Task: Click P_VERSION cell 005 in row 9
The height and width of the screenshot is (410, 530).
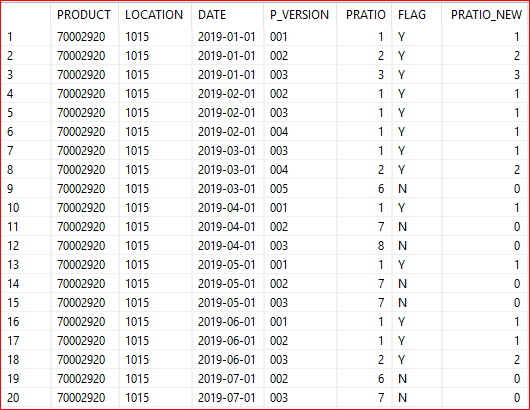Action: (279, 189)
